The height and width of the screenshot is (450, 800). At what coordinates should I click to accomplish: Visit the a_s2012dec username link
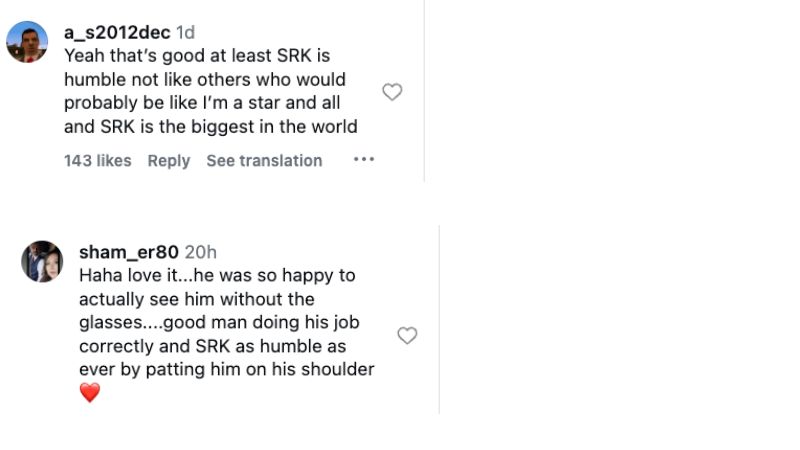click(117, 32)
